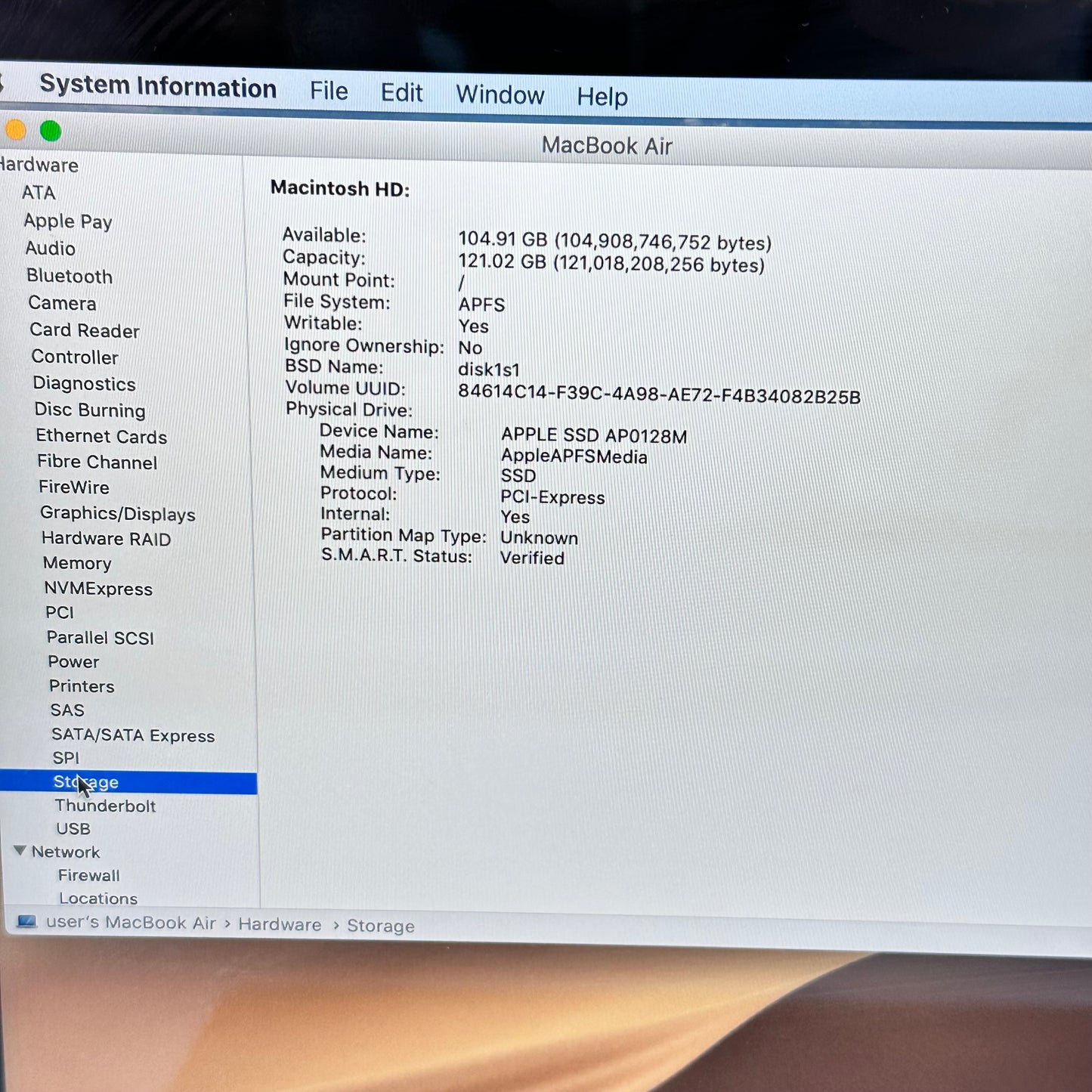This screenshot has height=1092, width=1092.
Task: Click device name APPLE SSD AP0128M
Action: (594, 435)
